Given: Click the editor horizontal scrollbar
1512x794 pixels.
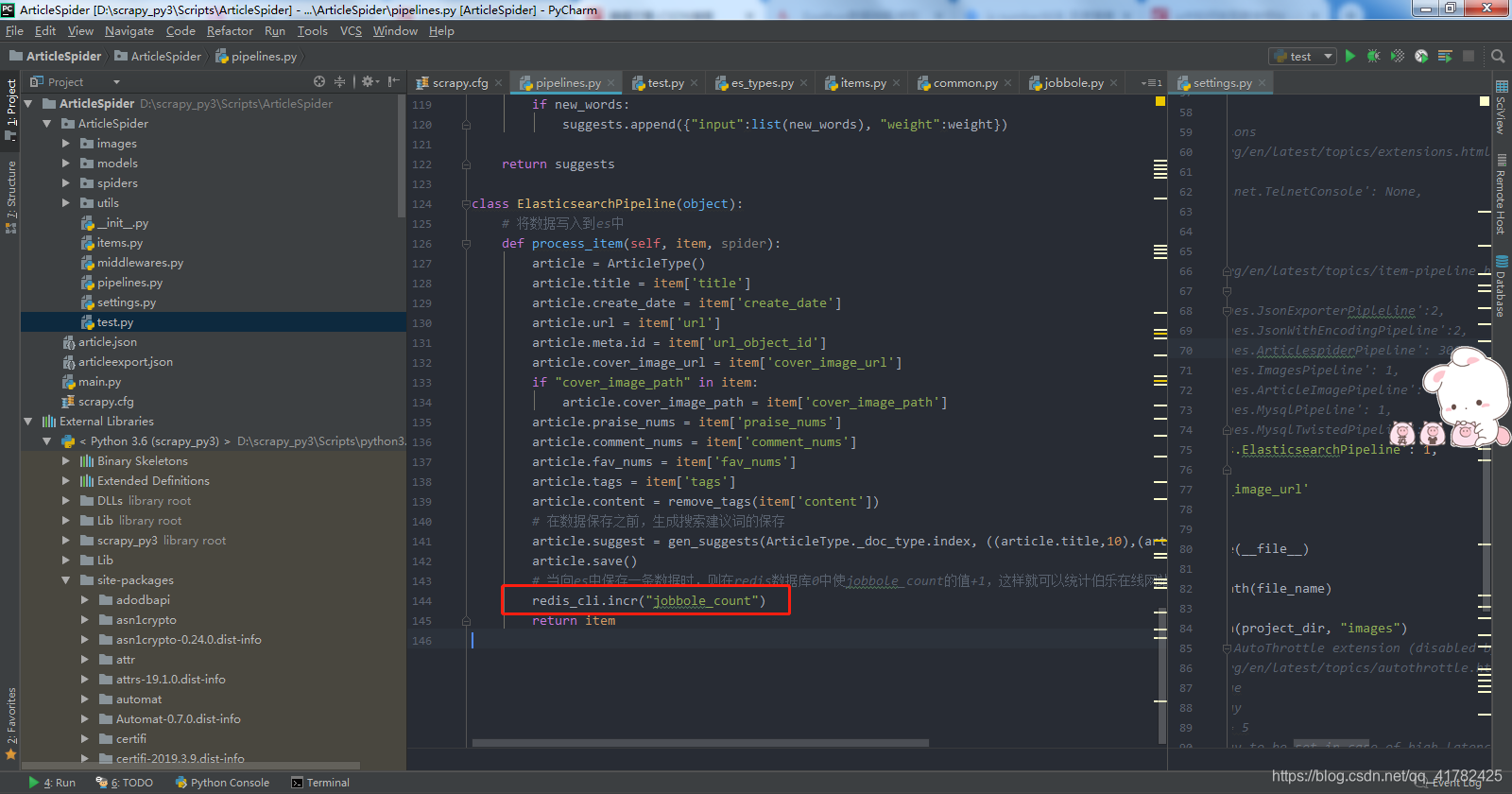Looking at the screenshot, I should pyautogui.click(x=700, y=743).
